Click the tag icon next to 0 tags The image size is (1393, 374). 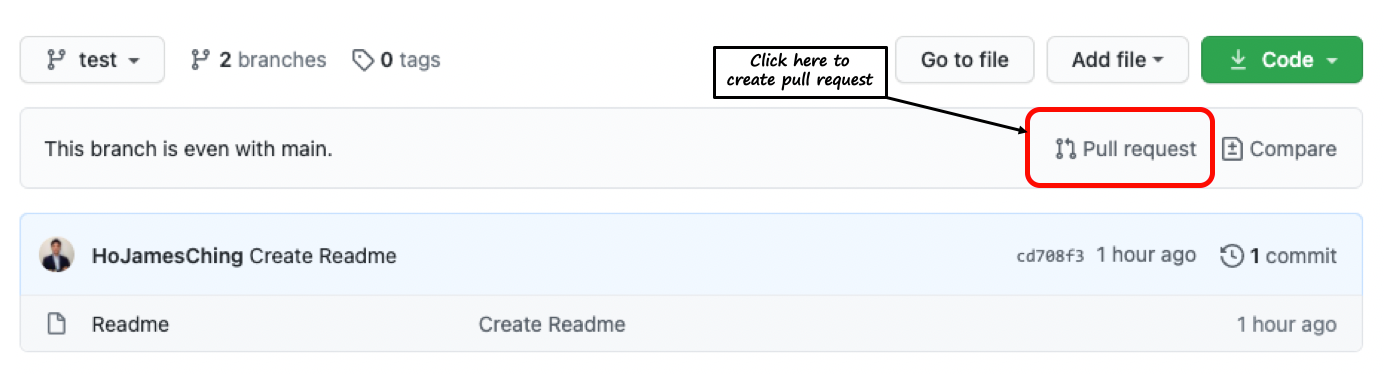point(363,60)
